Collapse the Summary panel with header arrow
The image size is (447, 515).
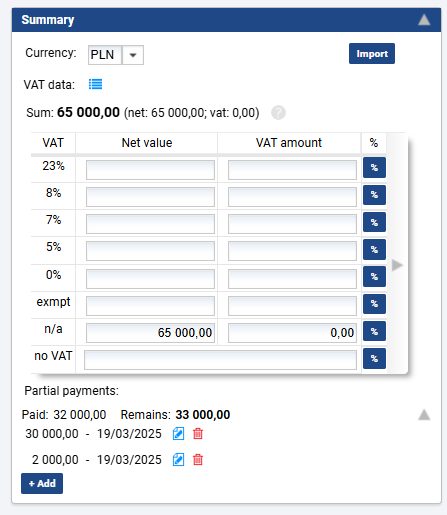tap(424, 20)
